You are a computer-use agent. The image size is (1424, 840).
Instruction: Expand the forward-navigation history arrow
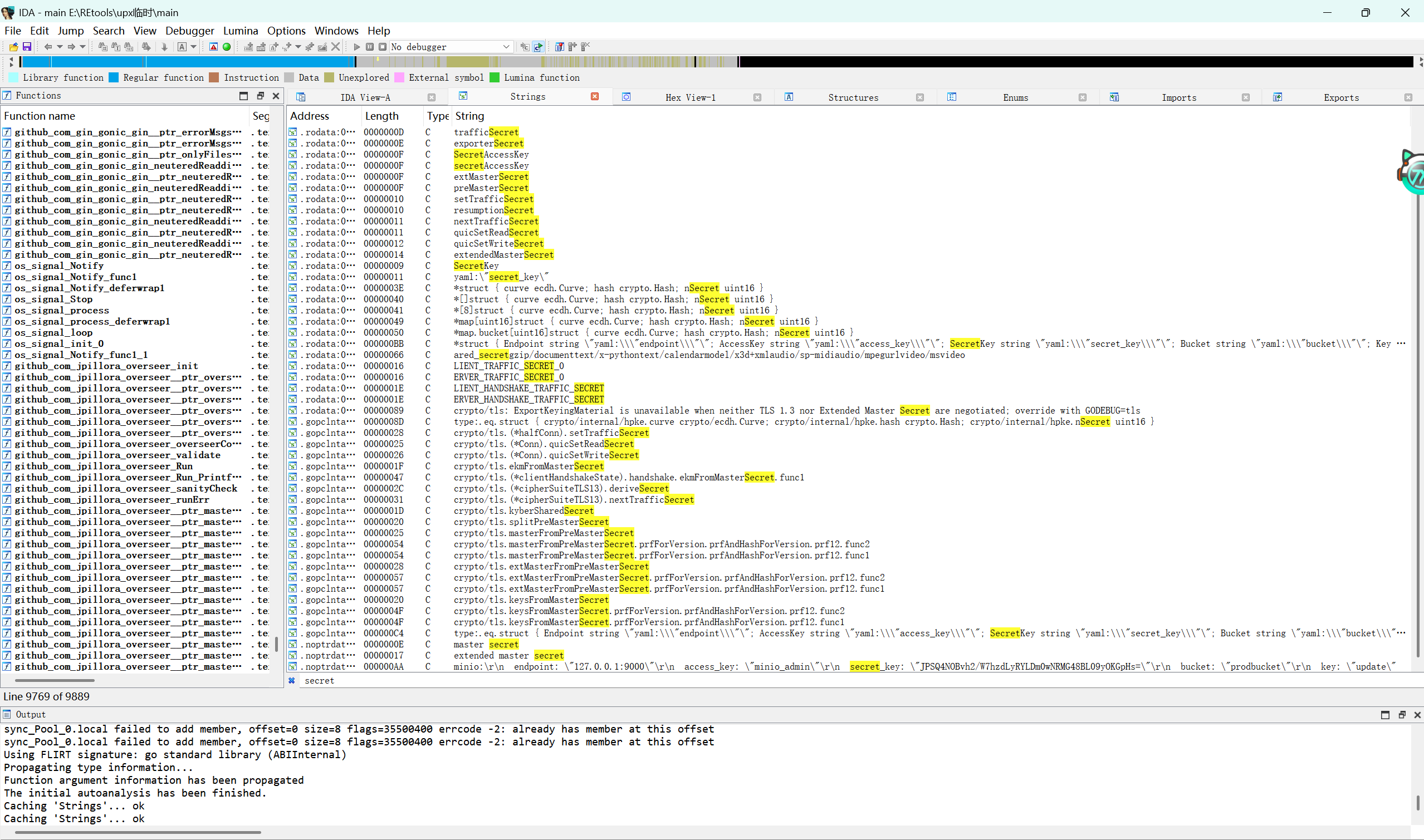point(82,47)
